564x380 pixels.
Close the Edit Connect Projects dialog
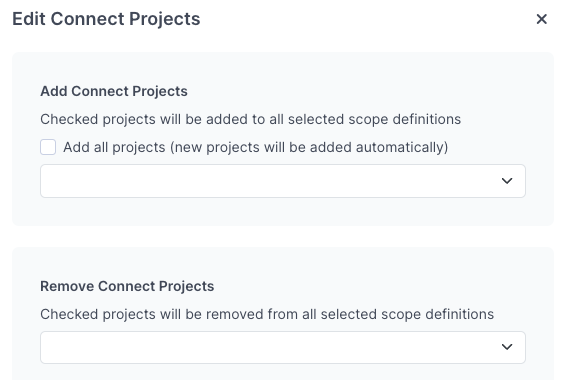click(541, 19)
